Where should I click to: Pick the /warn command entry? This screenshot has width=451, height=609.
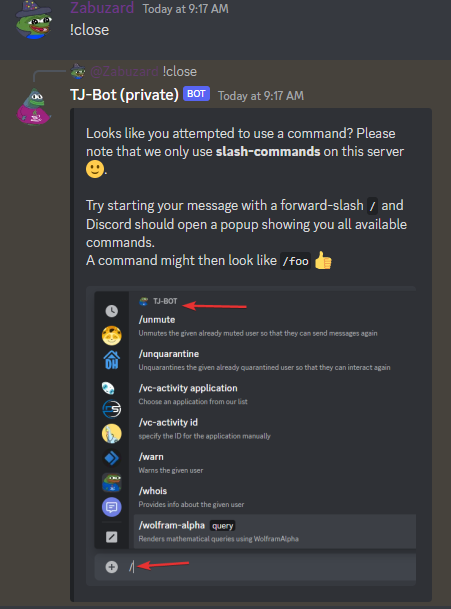coord(274,463)
